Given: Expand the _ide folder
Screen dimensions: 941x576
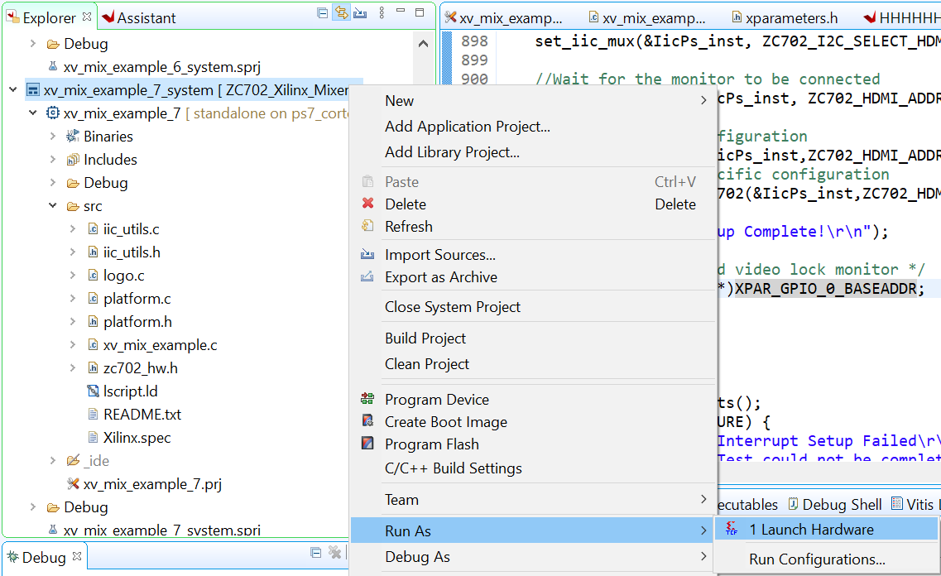Looking at the screenshot, I should 53,461.
